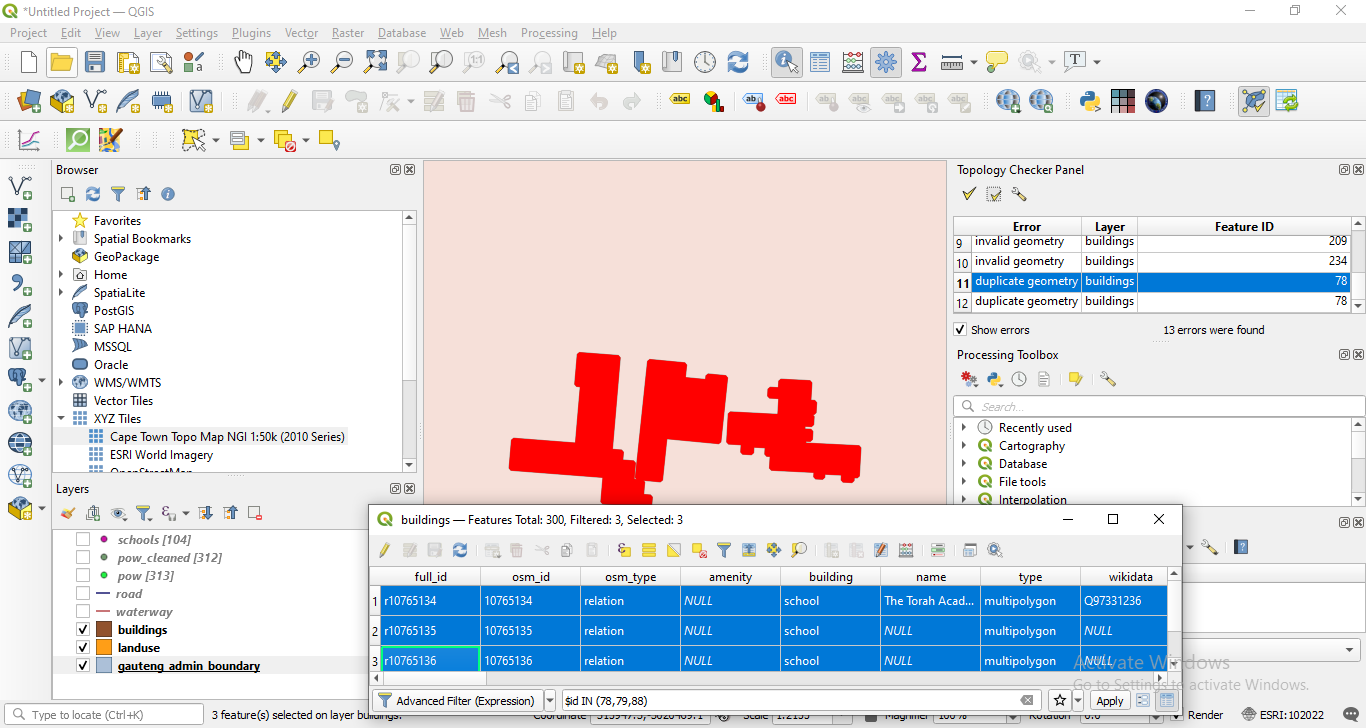
Task: Open Data Source Manager icon
Action: click(x=29, y=101)
